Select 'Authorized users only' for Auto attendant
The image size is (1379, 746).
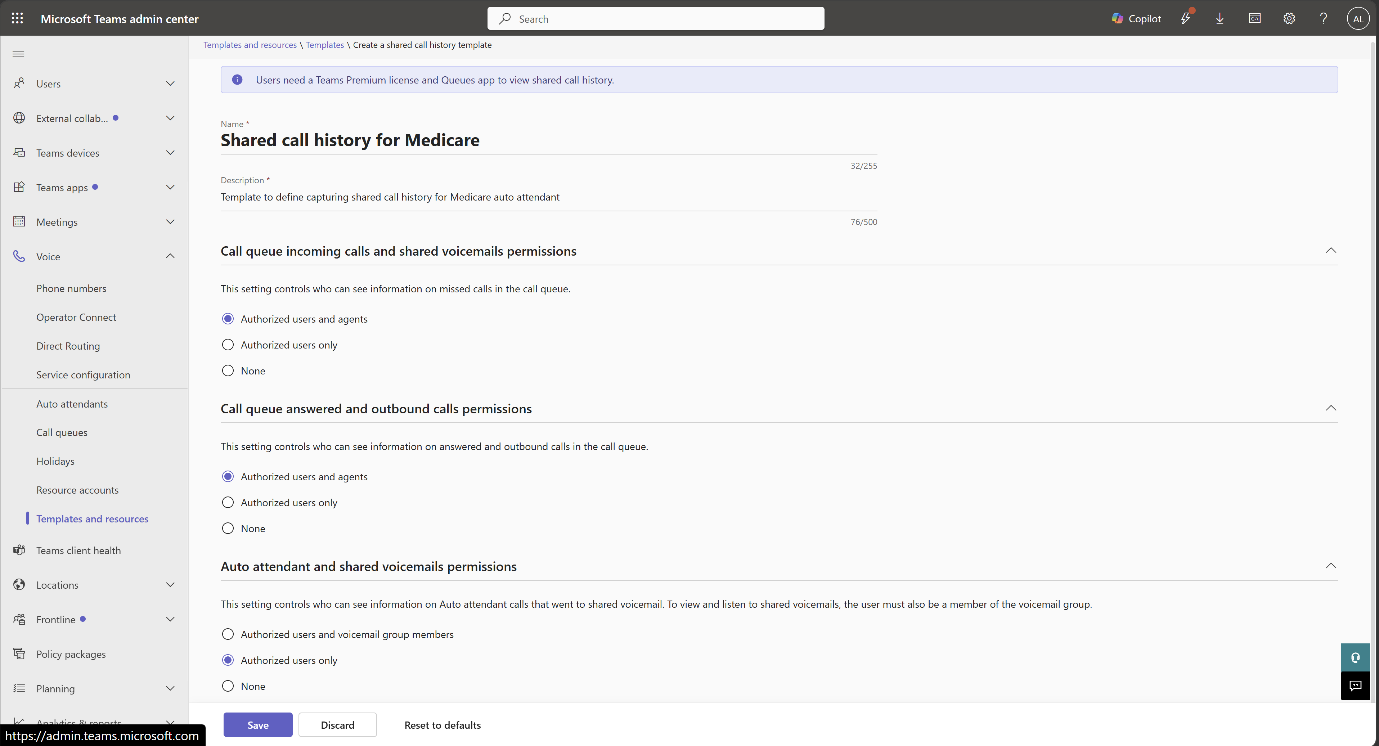coord(228,660)
